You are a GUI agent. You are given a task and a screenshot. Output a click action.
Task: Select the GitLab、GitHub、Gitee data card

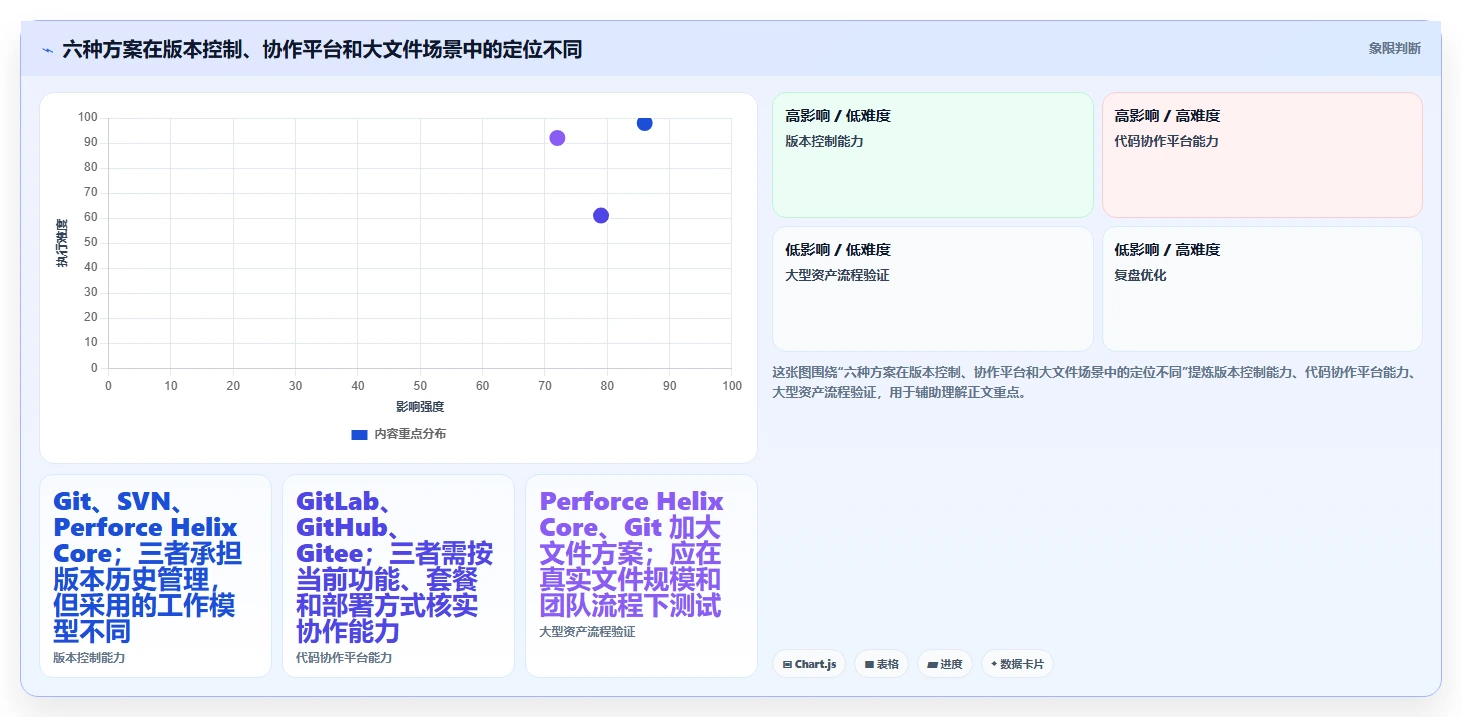click(x=398, y=576)
